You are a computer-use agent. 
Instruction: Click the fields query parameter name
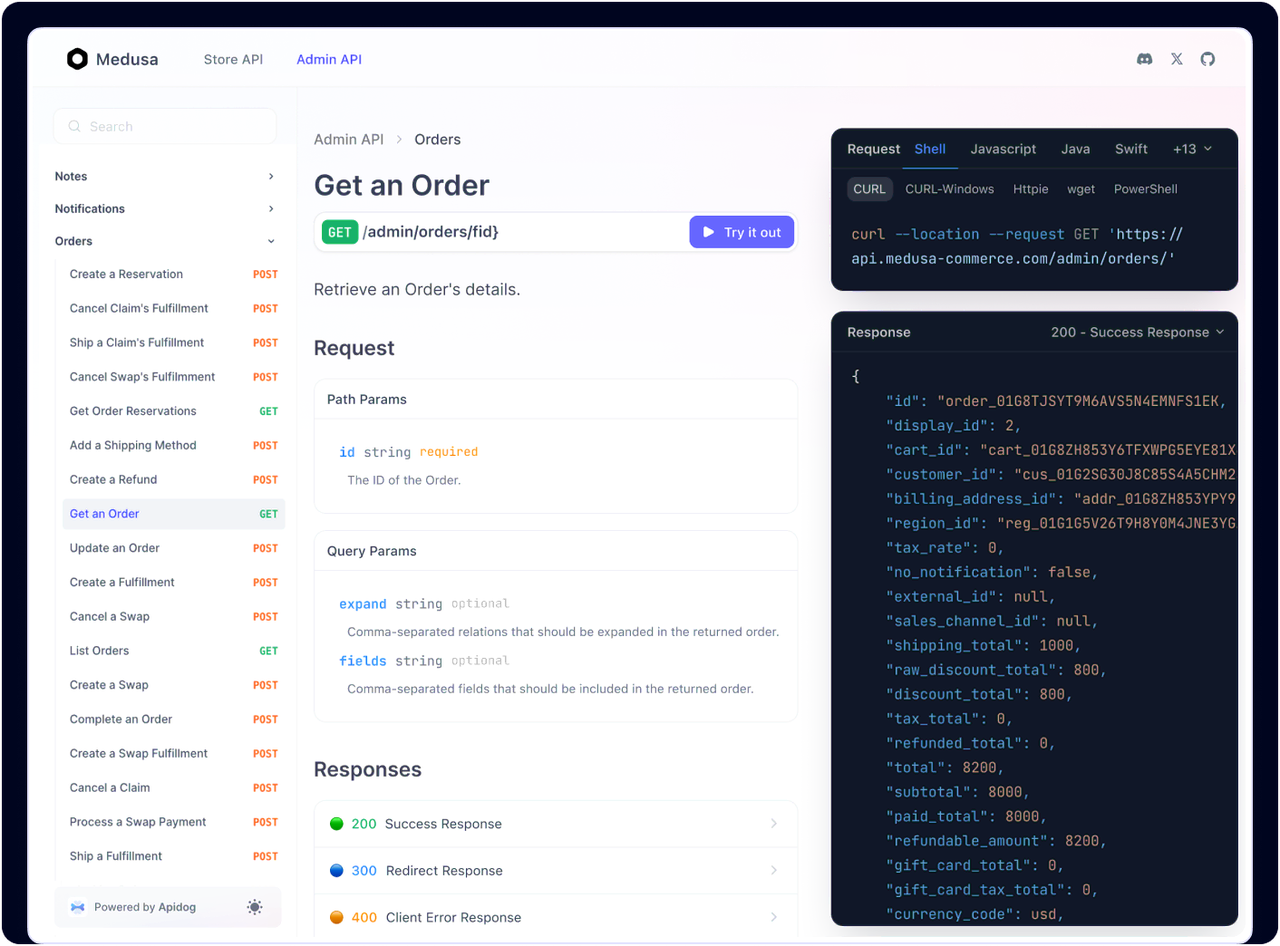363,661
